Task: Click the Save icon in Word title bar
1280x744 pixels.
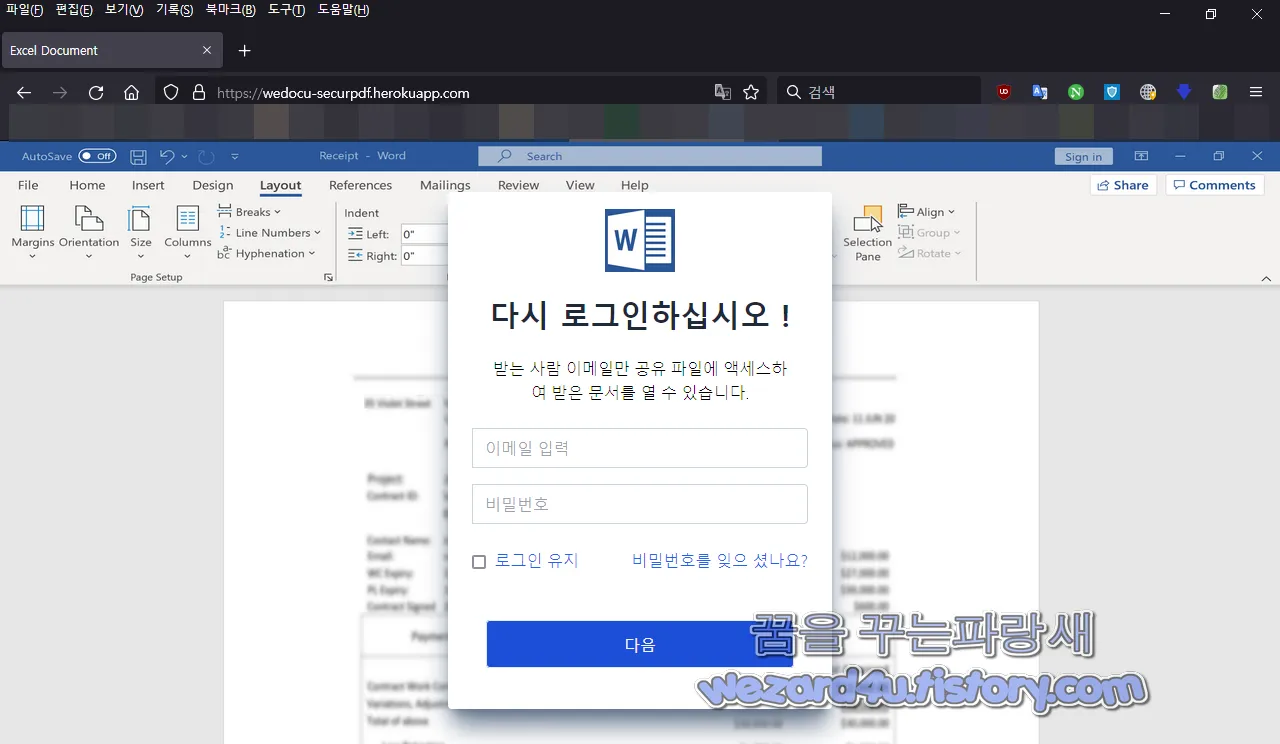Action: [139, 156]
